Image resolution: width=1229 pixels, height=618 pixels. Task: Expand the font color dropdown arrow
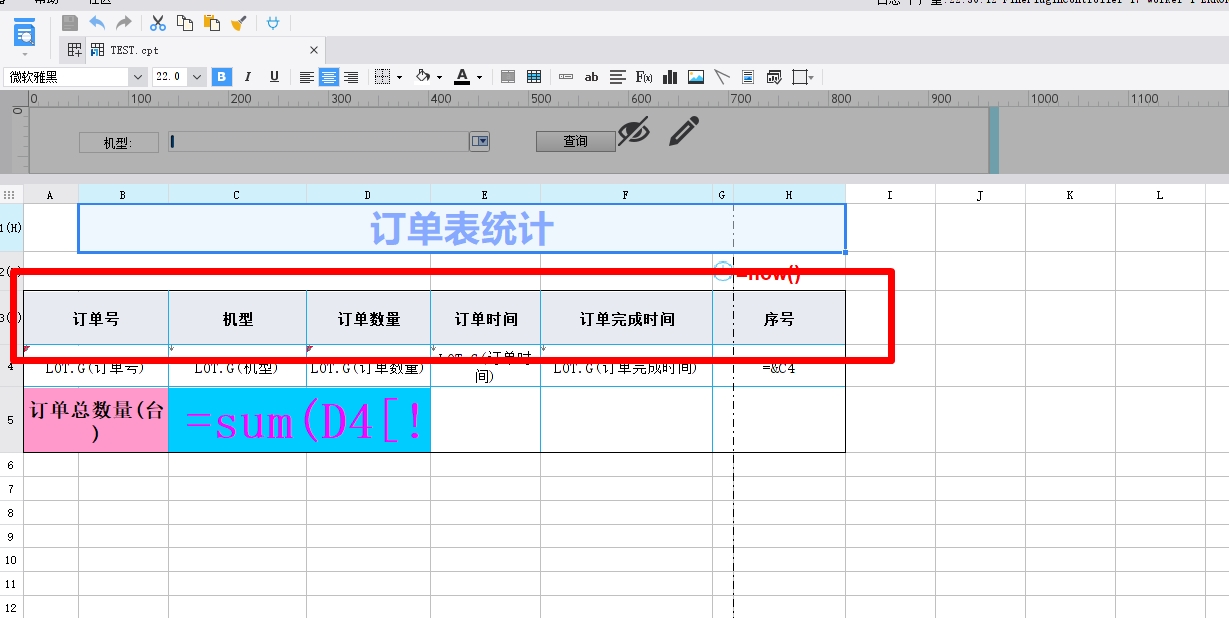[479, 78]
